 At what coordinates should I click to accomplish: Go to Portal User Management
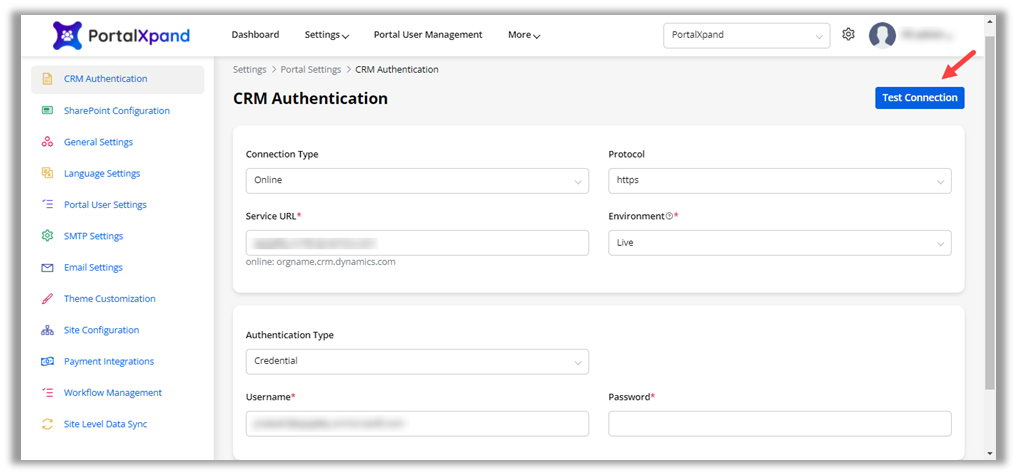click(428, 35)
